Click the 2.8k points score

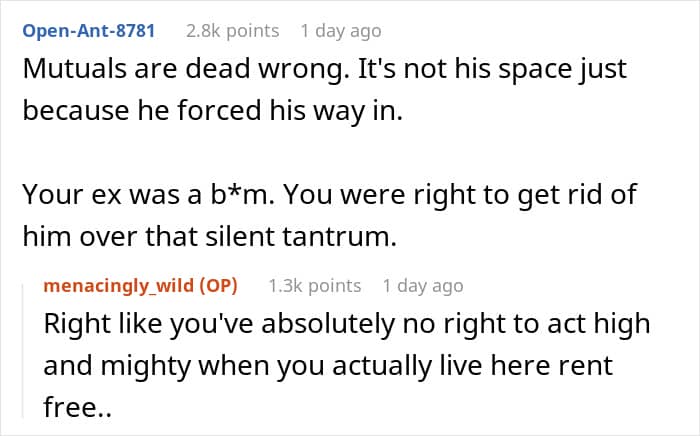[232, 31]
